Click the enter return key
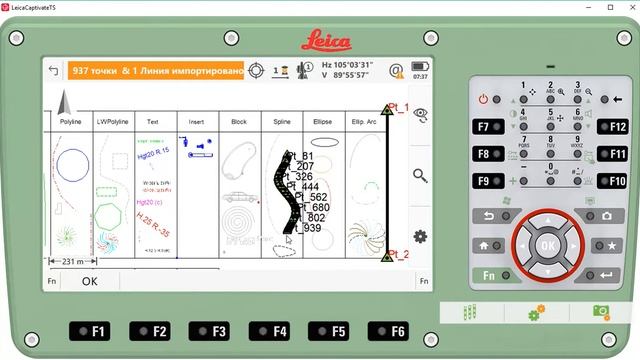This screenshot has height=360, width=640. pyautogui.click(x=599, y=276)
